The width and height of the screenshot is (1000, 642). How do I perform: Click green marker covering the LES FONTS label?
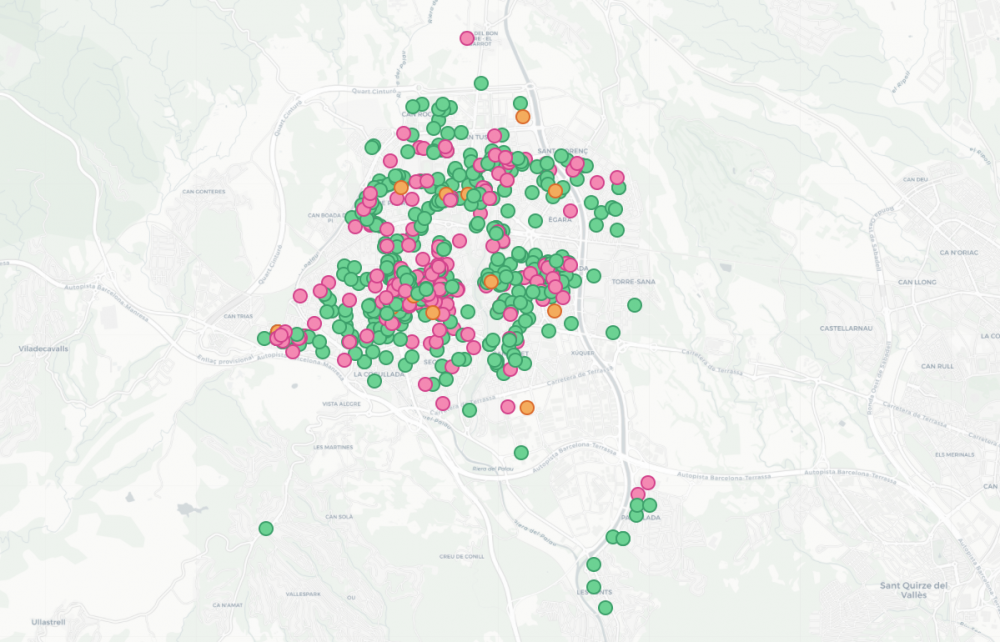pos(594,587)
